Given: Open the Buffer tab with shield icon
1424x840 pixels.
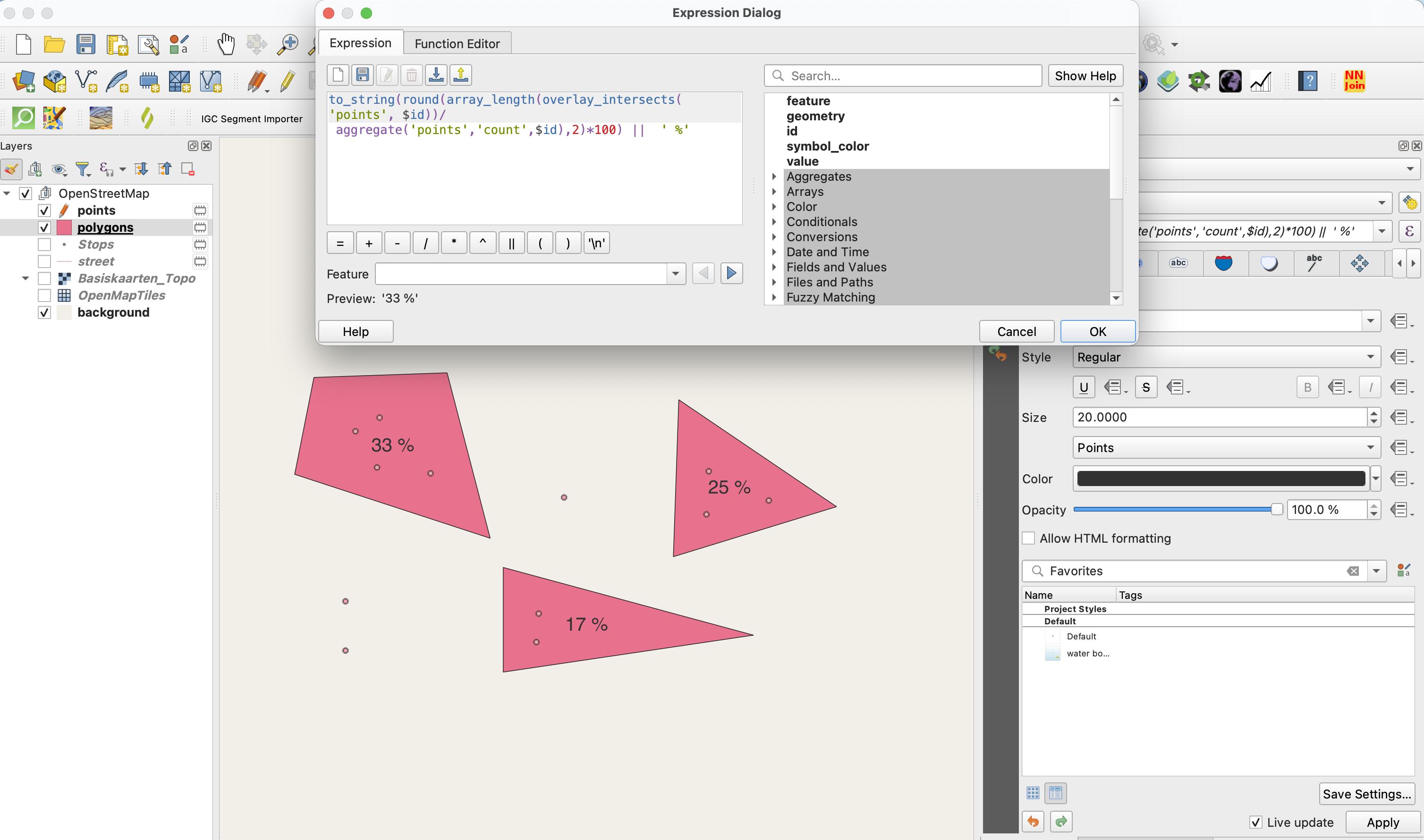Looking at the screenshot, I should 1223,263.
